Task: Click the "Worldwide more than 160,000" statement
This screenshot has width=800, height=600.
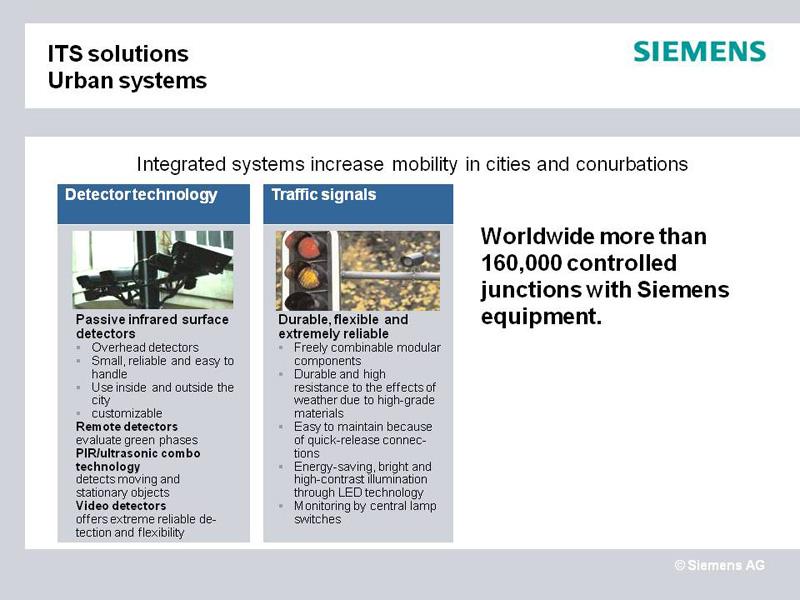Action: point(605,276)
